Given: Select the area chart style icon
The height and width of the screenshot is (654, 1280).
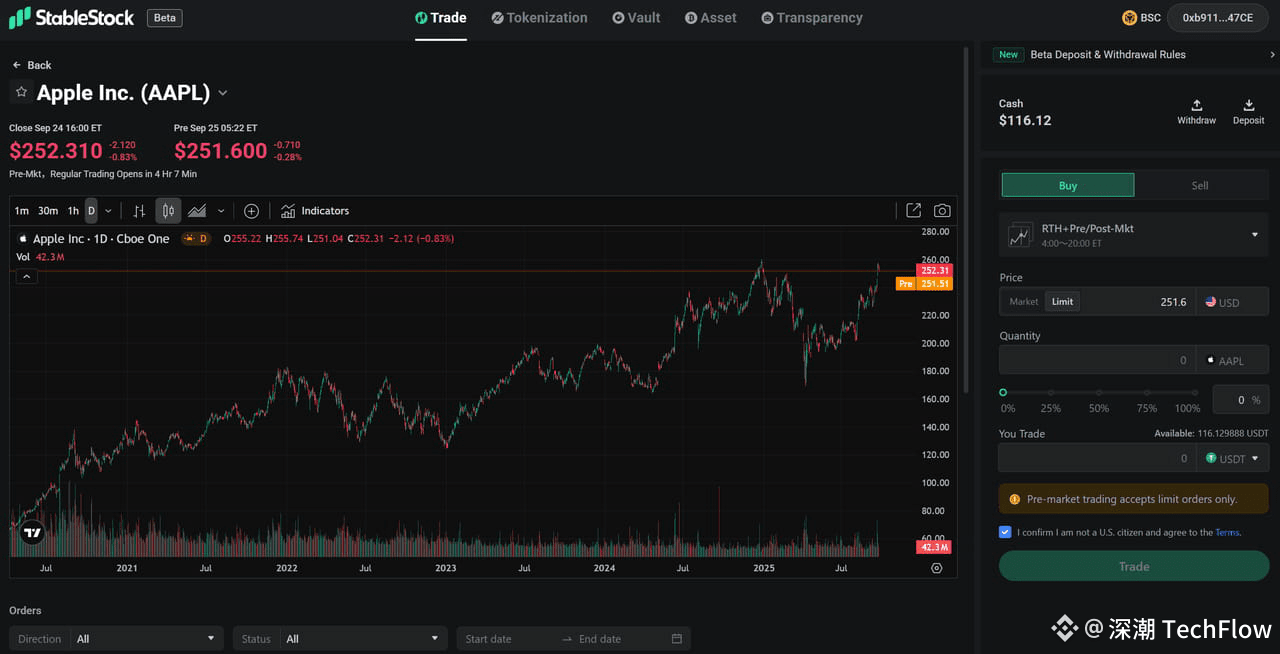Looking at the screenshot, I should (197, 211).
